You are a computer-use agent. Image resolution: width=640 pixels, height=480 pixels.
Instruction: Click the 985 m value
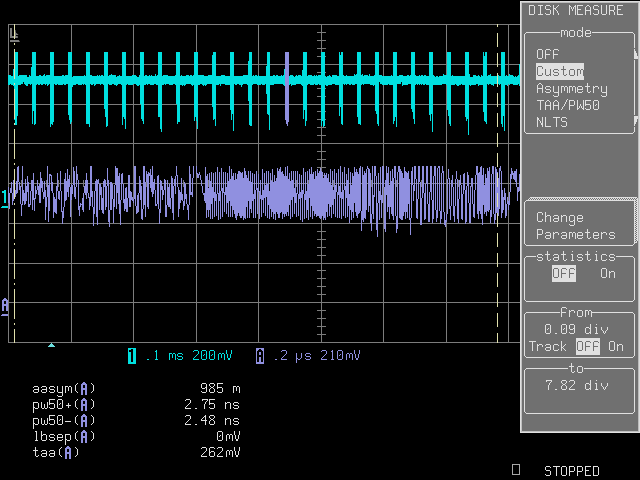point(220,388)
